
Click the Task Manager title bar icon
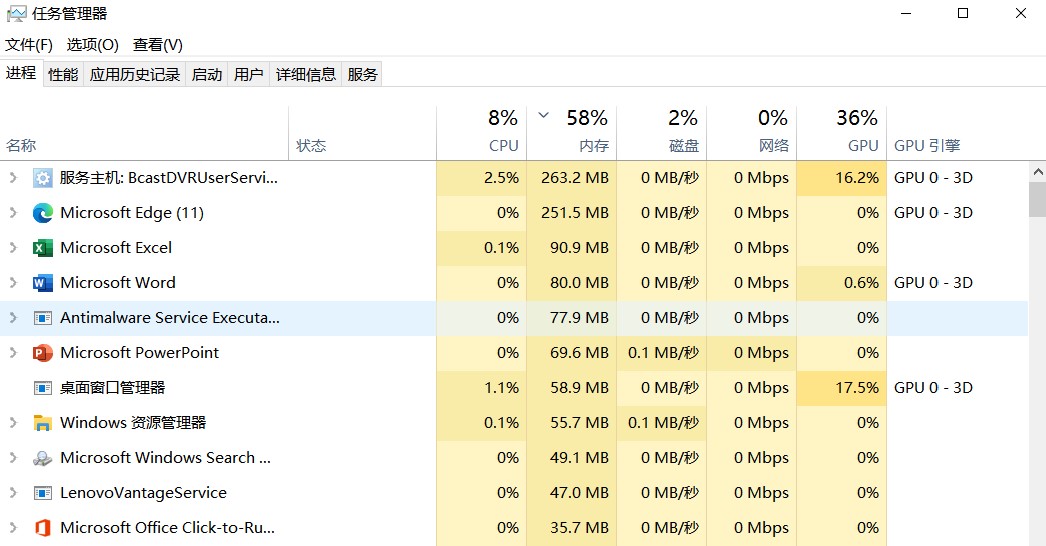point(16,13)
